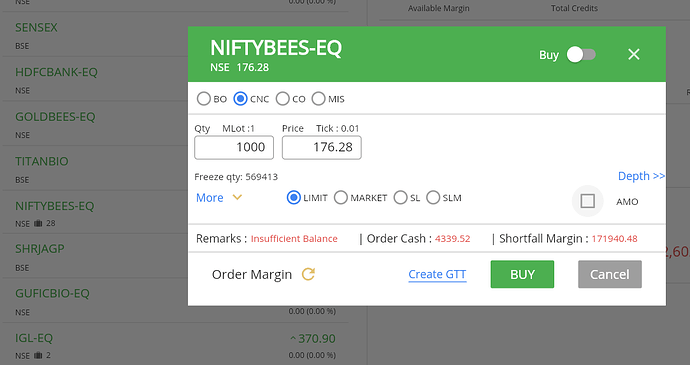Click the holdings briefcase icon beside IGL-EQ
The image size is (690, 365).
[38, 355]
